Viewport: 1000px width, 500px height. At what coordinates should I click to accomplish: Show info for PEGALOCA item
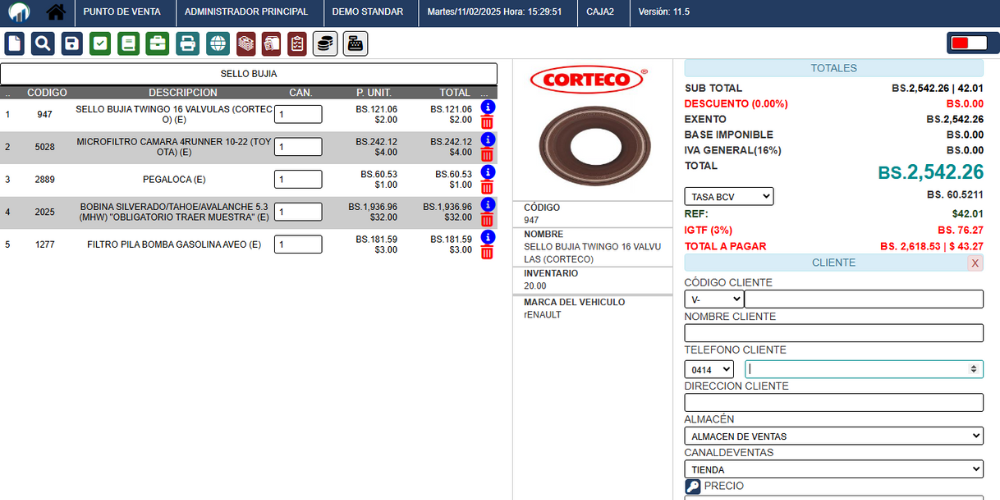pyautogui.click(x=487, y=172)
